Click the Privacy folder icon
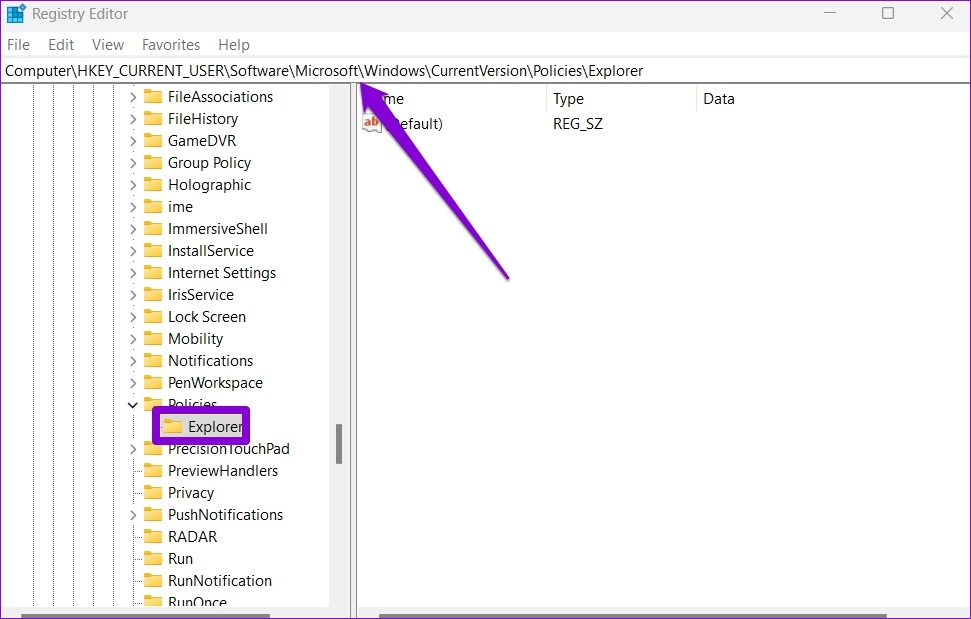 [x=153, y=493]
